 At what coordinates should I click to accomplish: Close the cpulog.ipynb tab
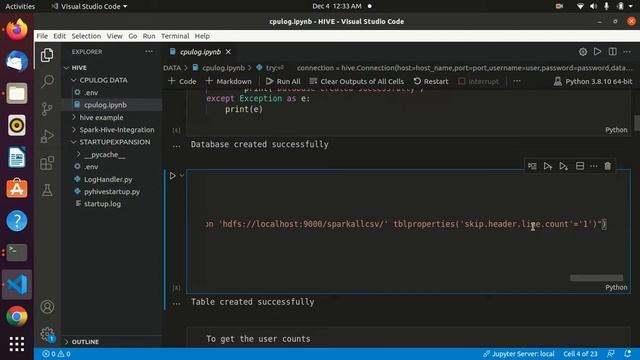point(228,52)
